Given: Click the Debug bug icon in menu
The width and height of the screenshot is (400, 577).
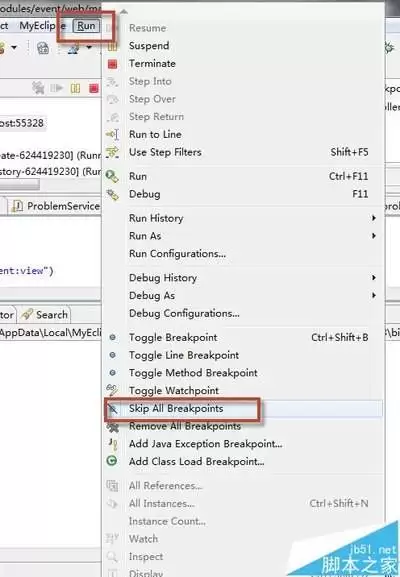Looking at the screenshot, I should 112,194.
